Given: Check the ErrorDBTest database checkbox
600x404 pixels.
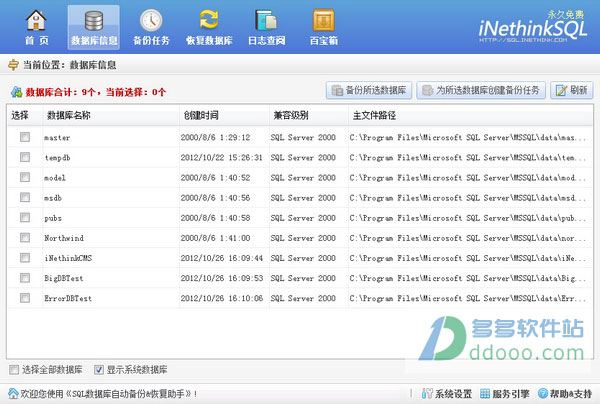Looking at the screenshot, I should point(25,298).
